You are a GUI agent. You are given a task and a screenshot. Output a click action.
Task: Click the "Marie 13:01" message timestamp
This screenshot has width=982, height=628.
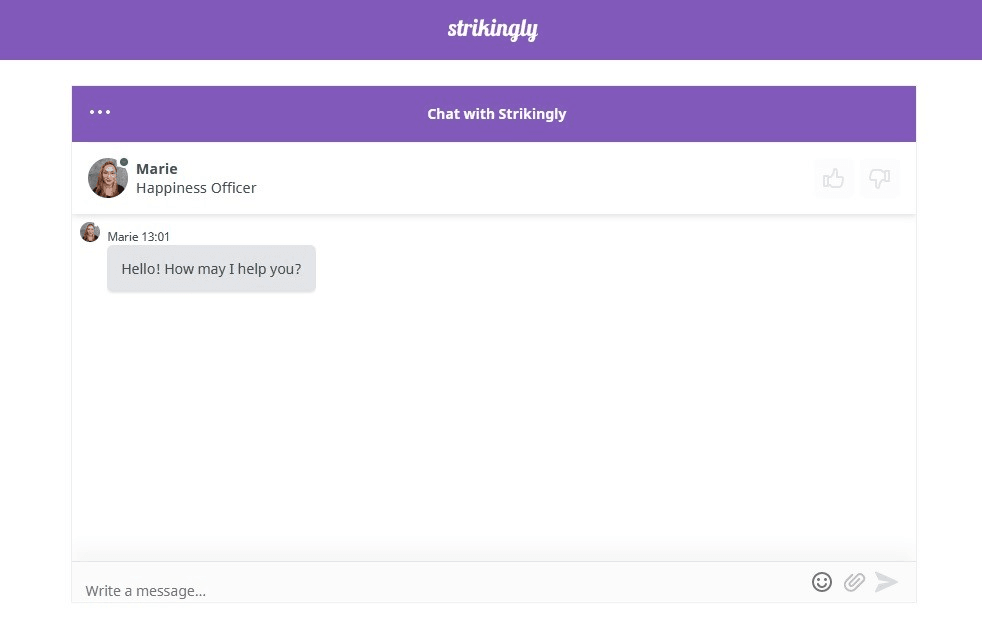[x=139, y=237]
